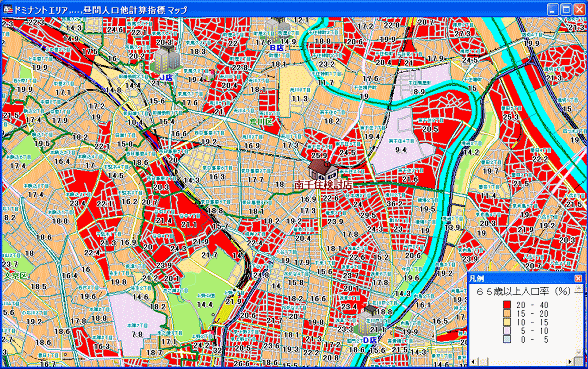This screenshot has height=369, width=588.
Task: Click the 南千住検討店 text label
Action: pos(323,184)
